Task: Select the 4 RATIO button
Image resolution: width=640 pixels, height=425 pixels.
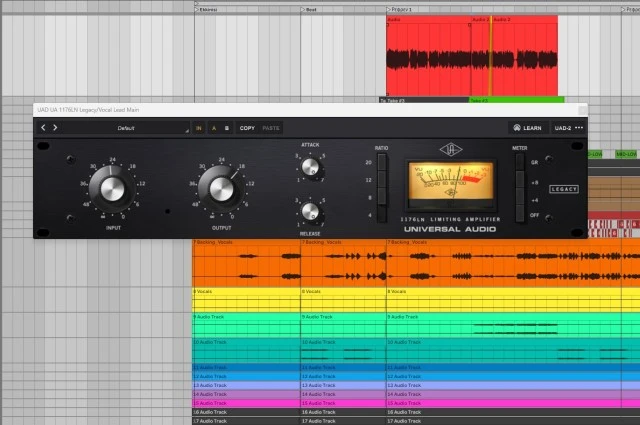Action: click(x=382, y=214)
